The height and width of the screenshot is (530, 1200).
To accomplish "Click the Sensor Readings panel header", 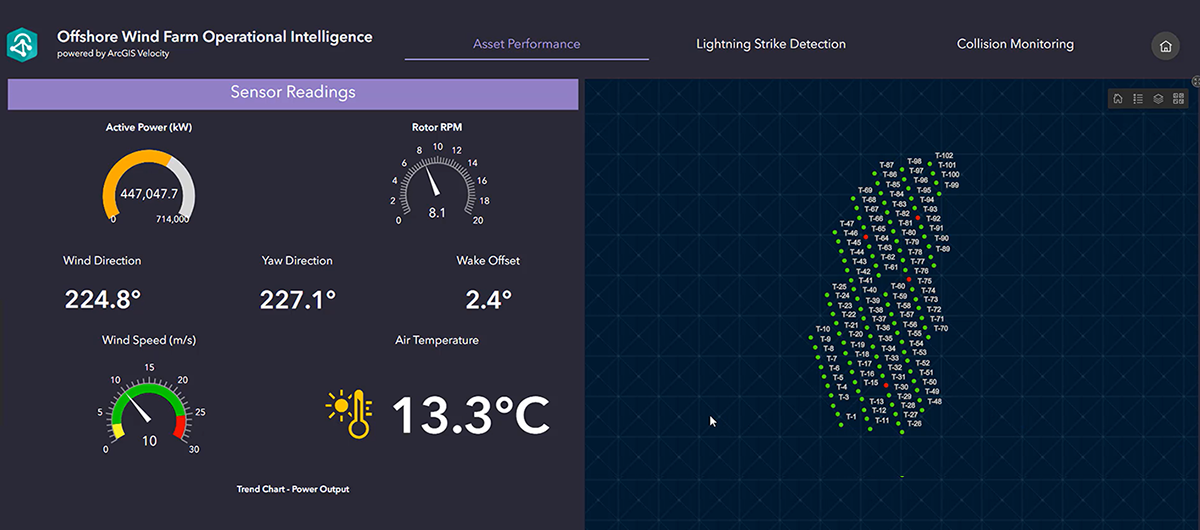I will coord(293,93).
